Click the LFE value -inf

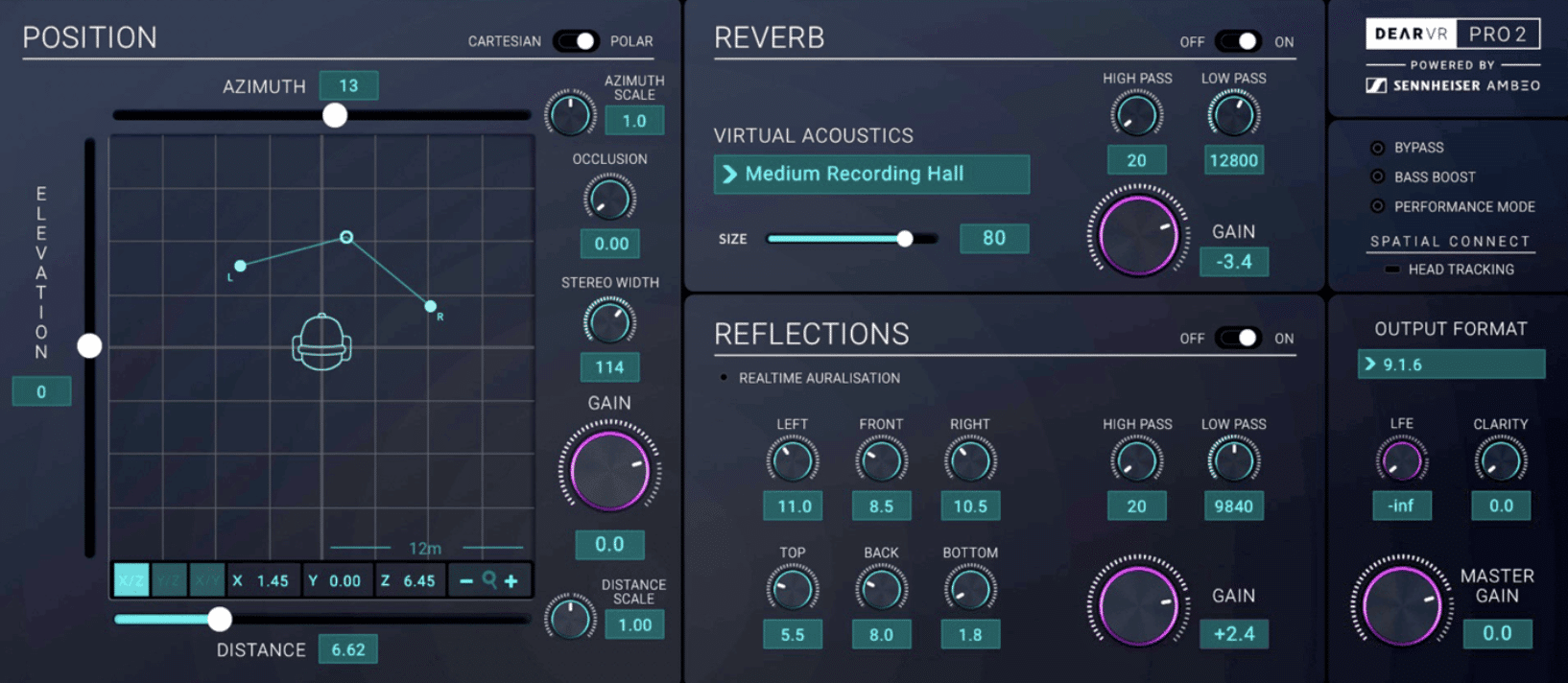click(1401, 506)
